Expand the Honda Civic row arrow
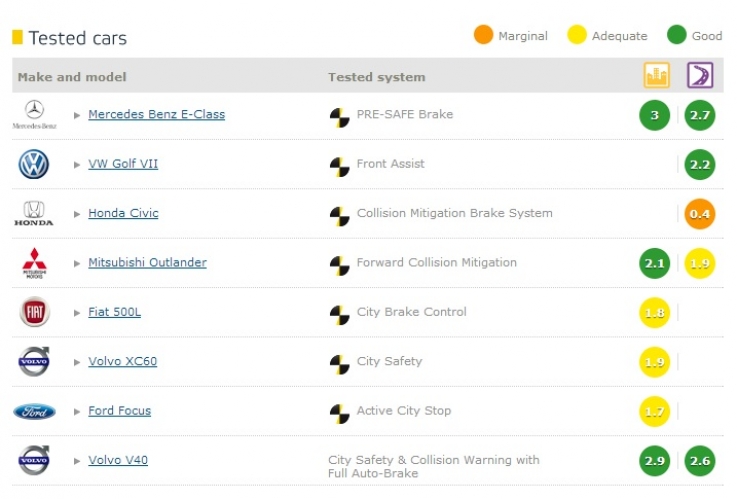The height and width of the screenshot is (499, 737). [x=77, y=214]
